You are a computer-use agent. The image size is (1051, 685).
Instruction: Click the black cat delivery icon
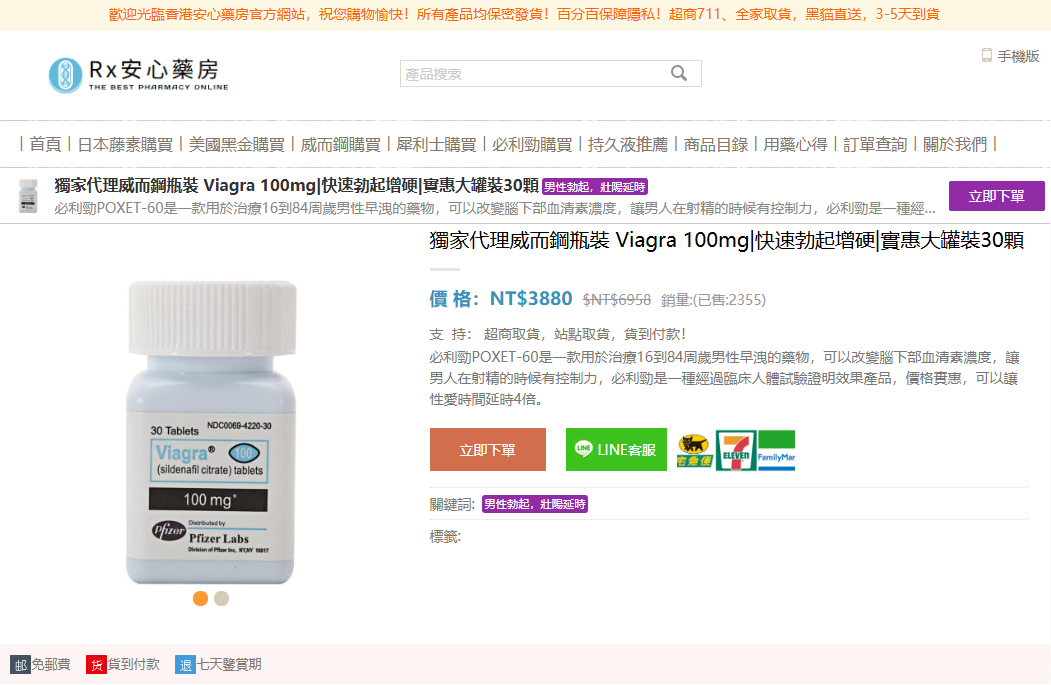[694, 450]
